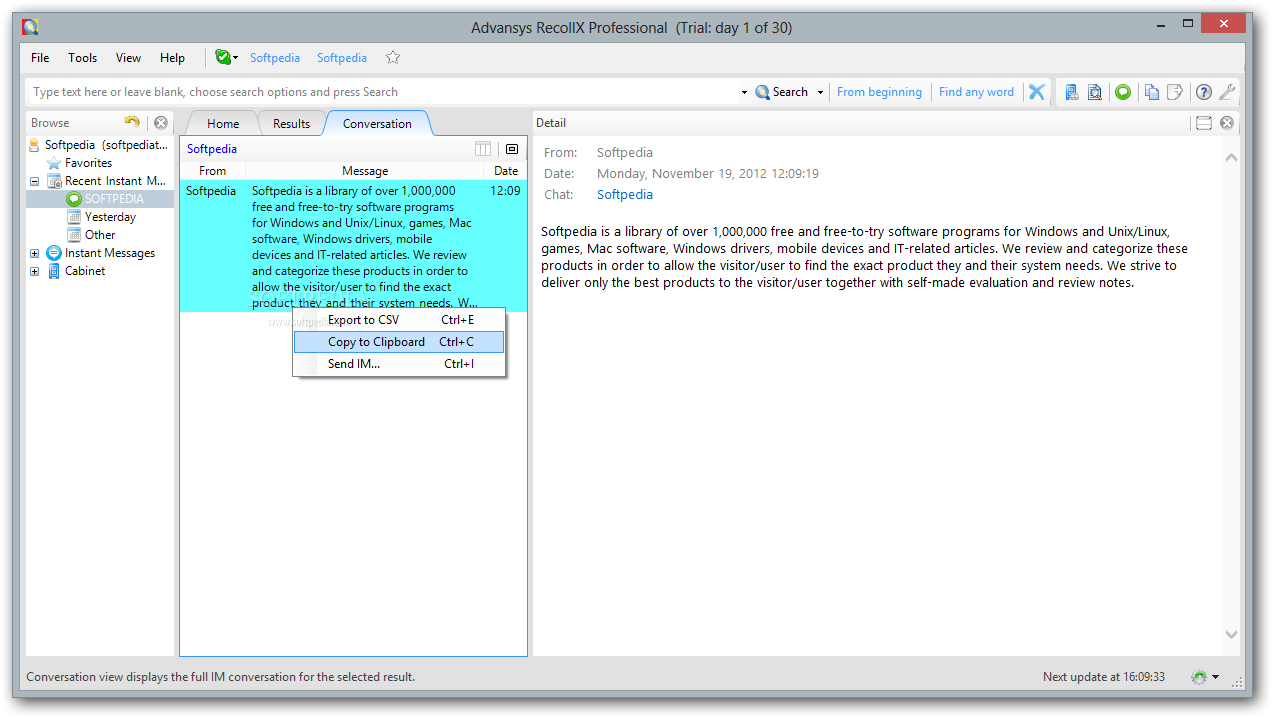Select Yesterday in the Browse tree
This screenshot has width=1273, height=718.
[x=110, y=217]
